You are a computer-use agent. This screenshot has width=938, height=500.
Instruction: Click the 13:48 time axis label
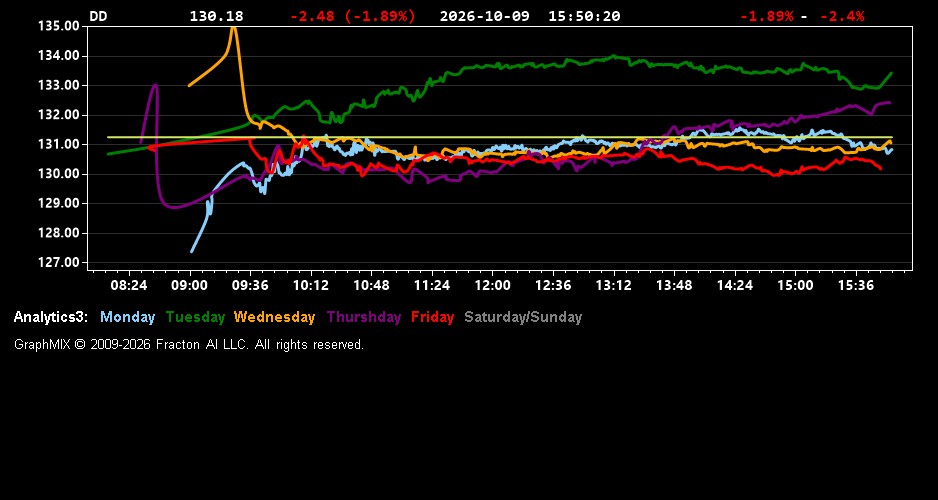tap(674, 285)
